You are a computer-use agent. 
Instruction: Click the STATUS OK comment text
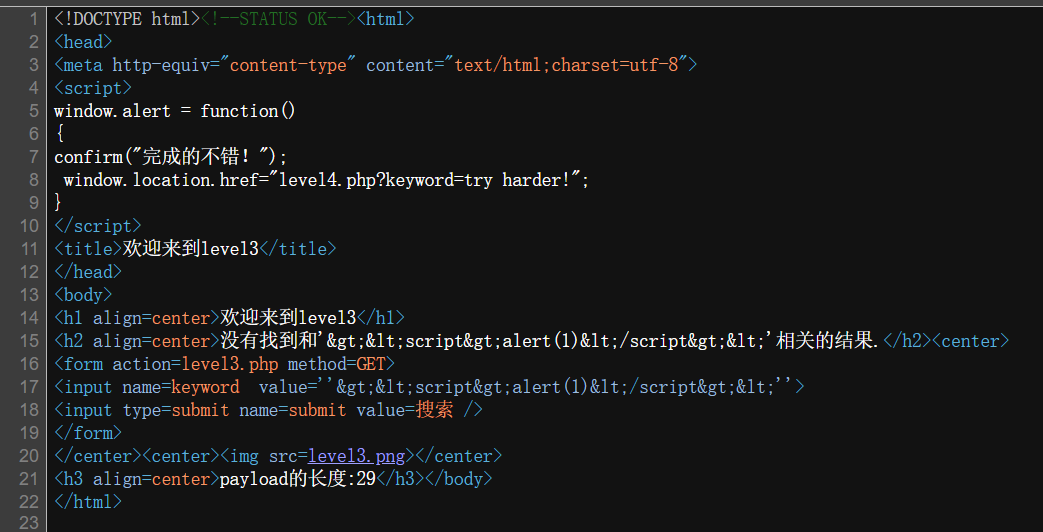278,19
